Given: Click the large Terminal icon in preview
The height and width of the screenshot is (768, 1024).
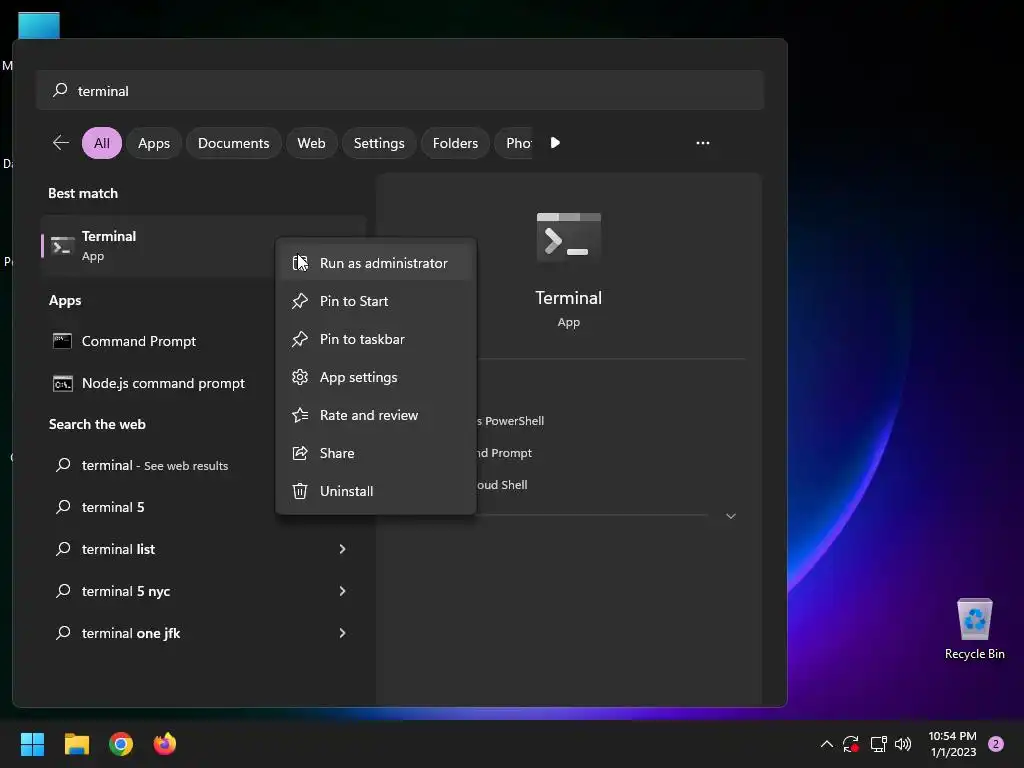Looking at the screenshot, I should 568,236.
